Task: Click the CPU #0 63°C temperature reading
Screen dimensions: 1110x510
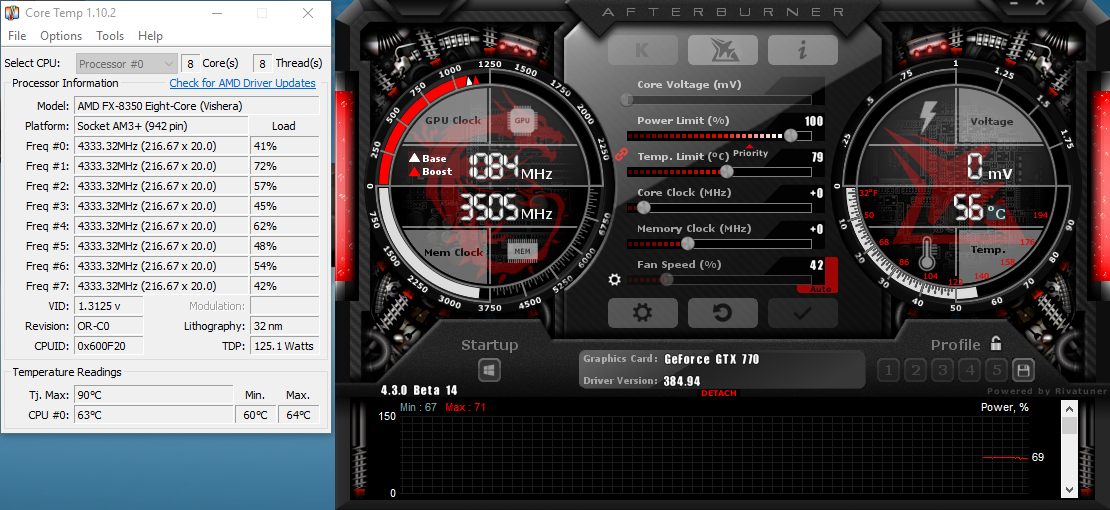Action: tap(154, 414)
